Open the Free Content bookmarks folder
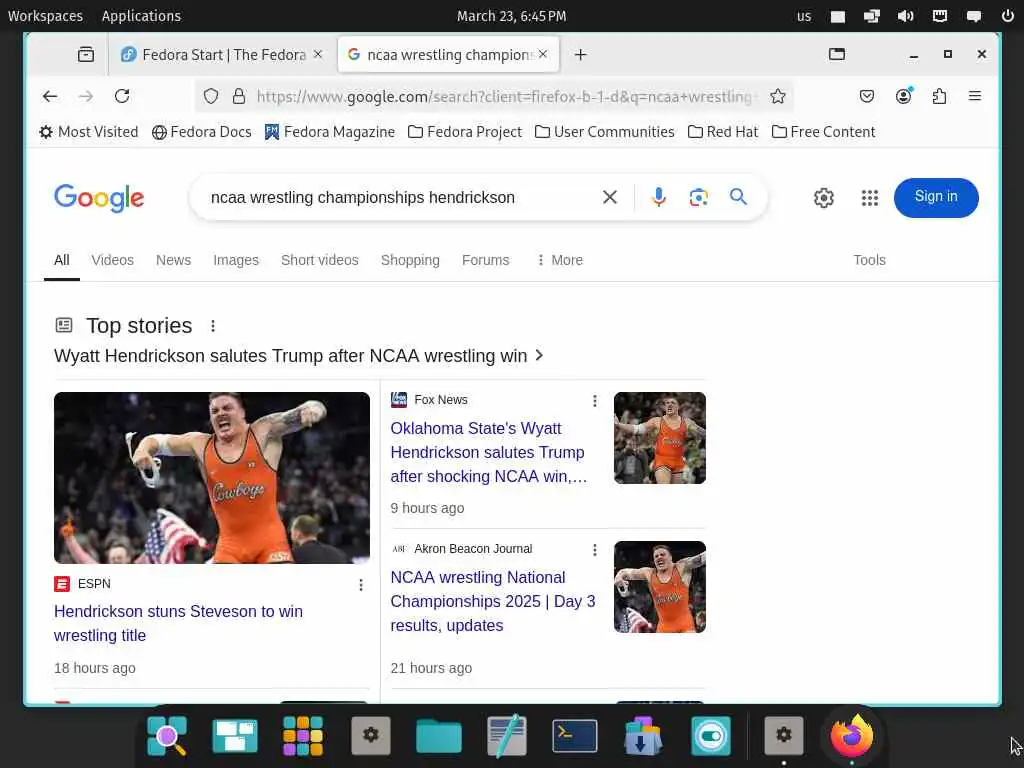This screenshot has width=1024, height=768. pos(824,132)
